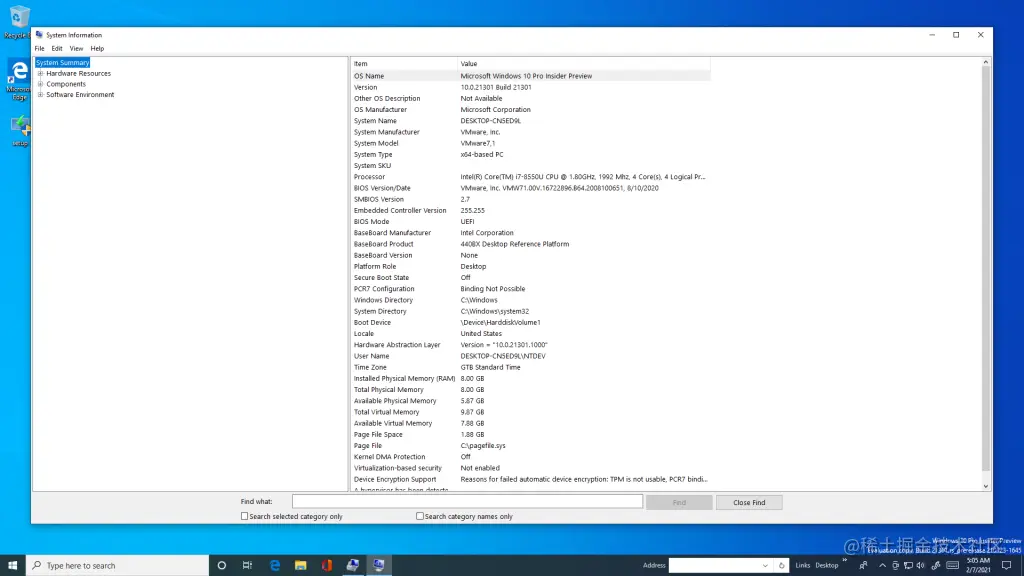Expand the Hardware Resources node
Image resolution: width=1024 pixels, height=576 pixels.
click(x=40, y=73)
